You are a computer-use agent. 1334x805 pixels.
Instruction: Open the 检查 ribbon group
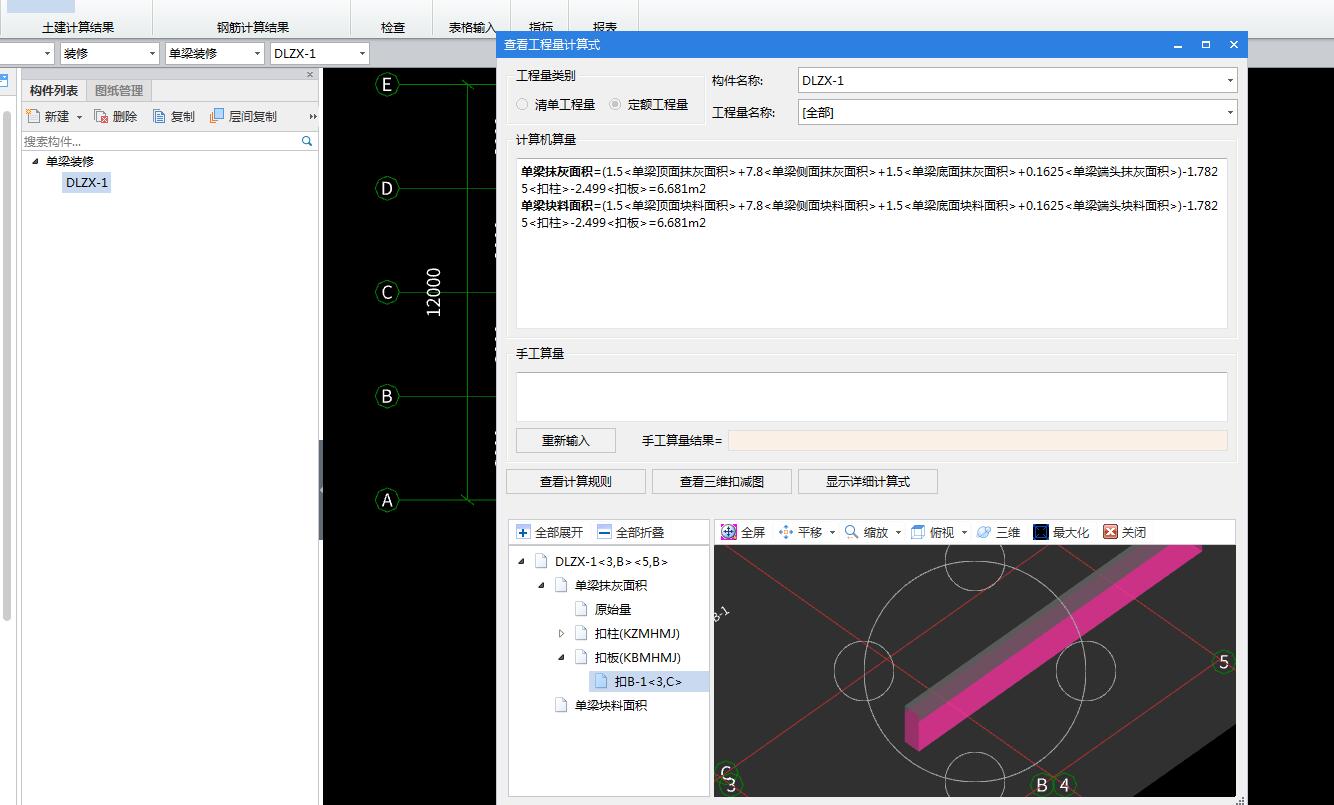pyautogui.click(x=393, y=27)
